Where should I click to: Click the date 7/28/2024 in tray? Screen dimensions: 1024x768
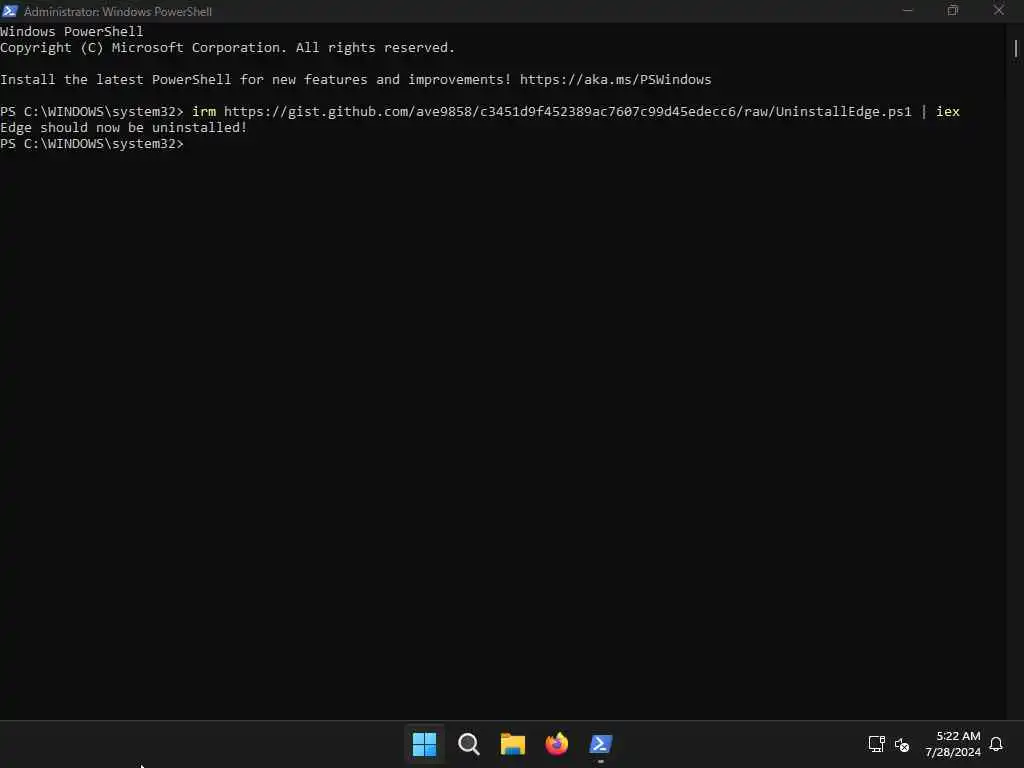coord(953,752)
